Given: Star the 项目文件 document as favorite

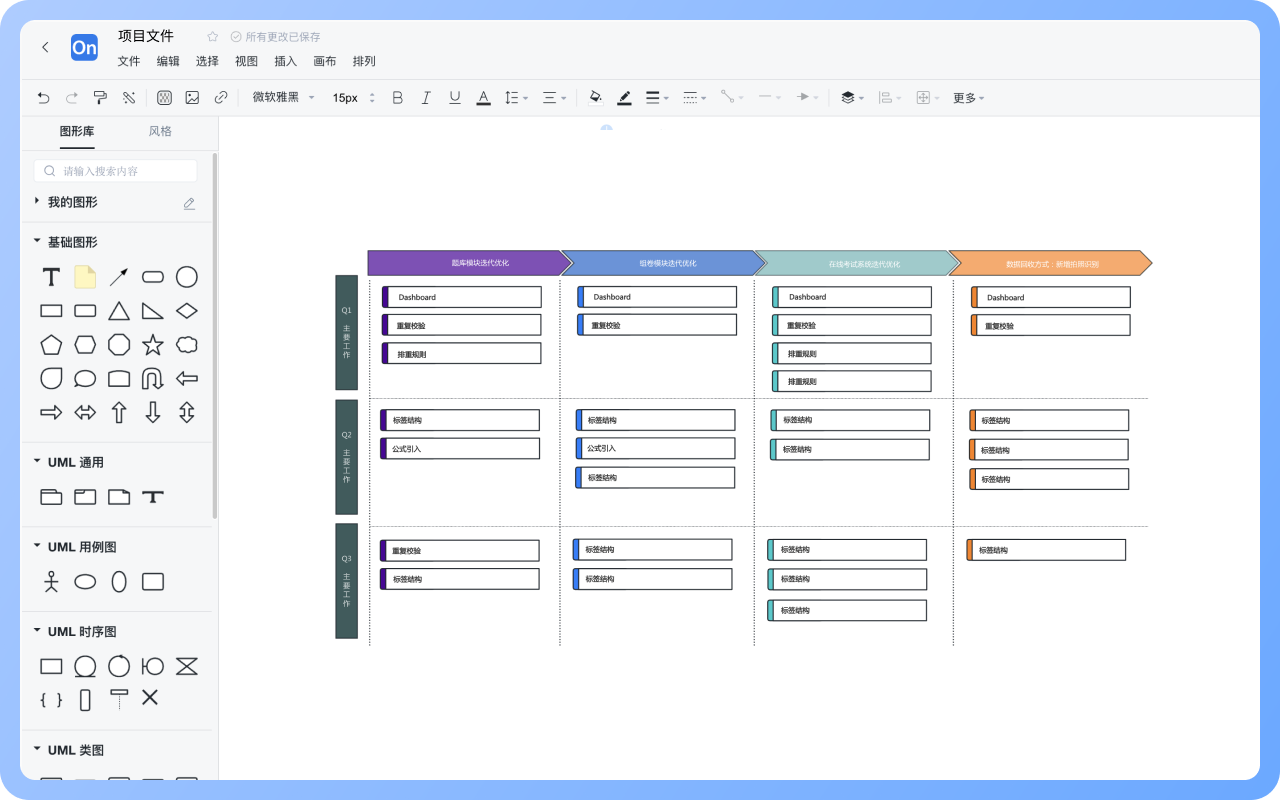Looking at the screenshot, I should (212, 37).
